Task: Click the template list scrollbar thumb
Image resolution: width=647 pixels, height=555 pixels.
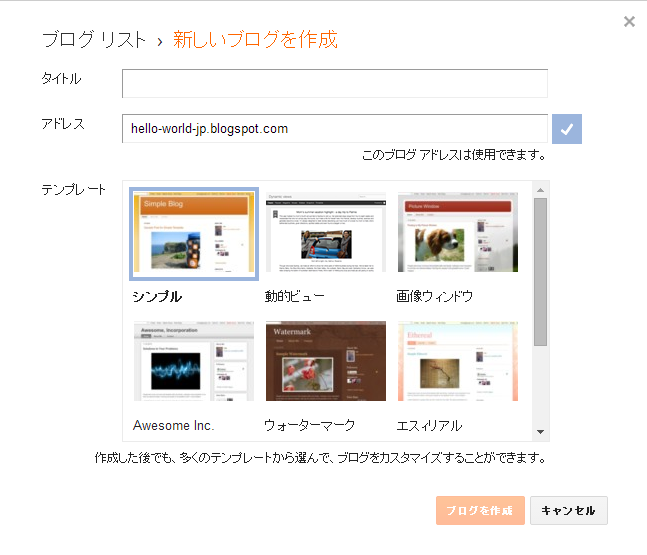Action: point(540,272)
